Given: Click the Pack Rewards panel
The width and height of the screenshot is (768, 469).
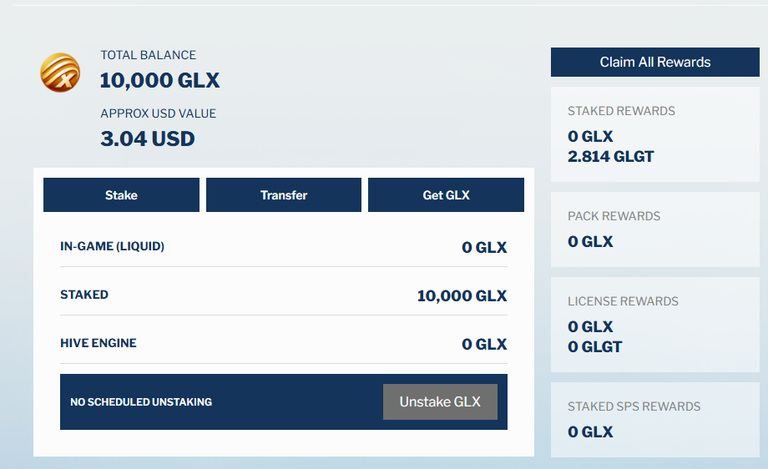Looking at the screenshot, I should [x=655, y=230].
